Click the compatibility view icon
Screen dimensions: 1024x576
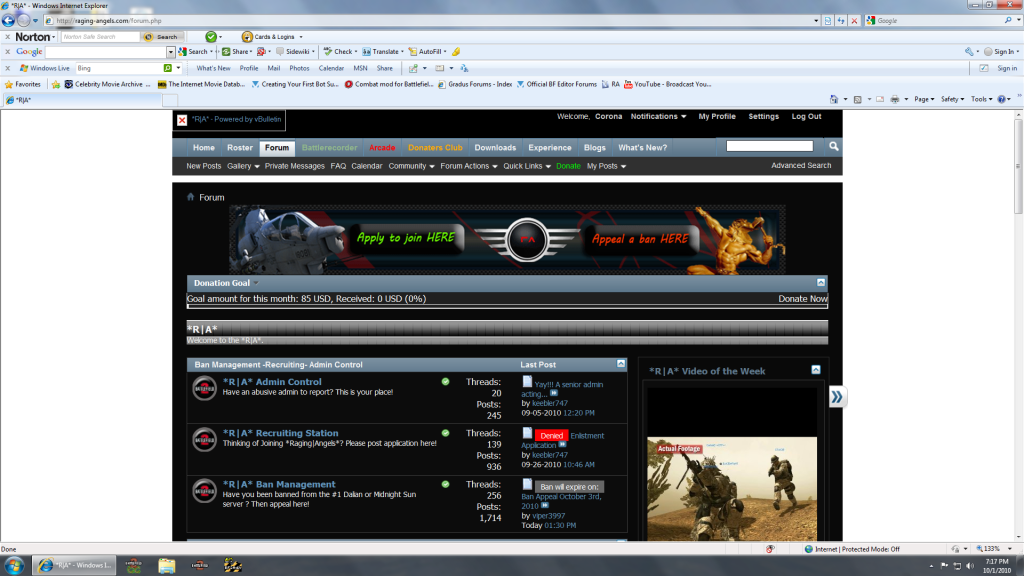click(x=828, y=21)
